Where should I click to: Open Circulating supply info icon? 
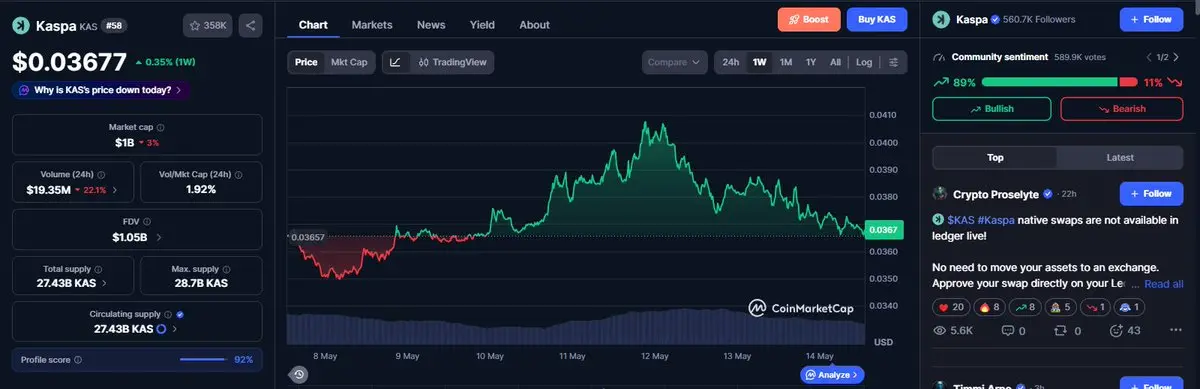click(167, 314)
